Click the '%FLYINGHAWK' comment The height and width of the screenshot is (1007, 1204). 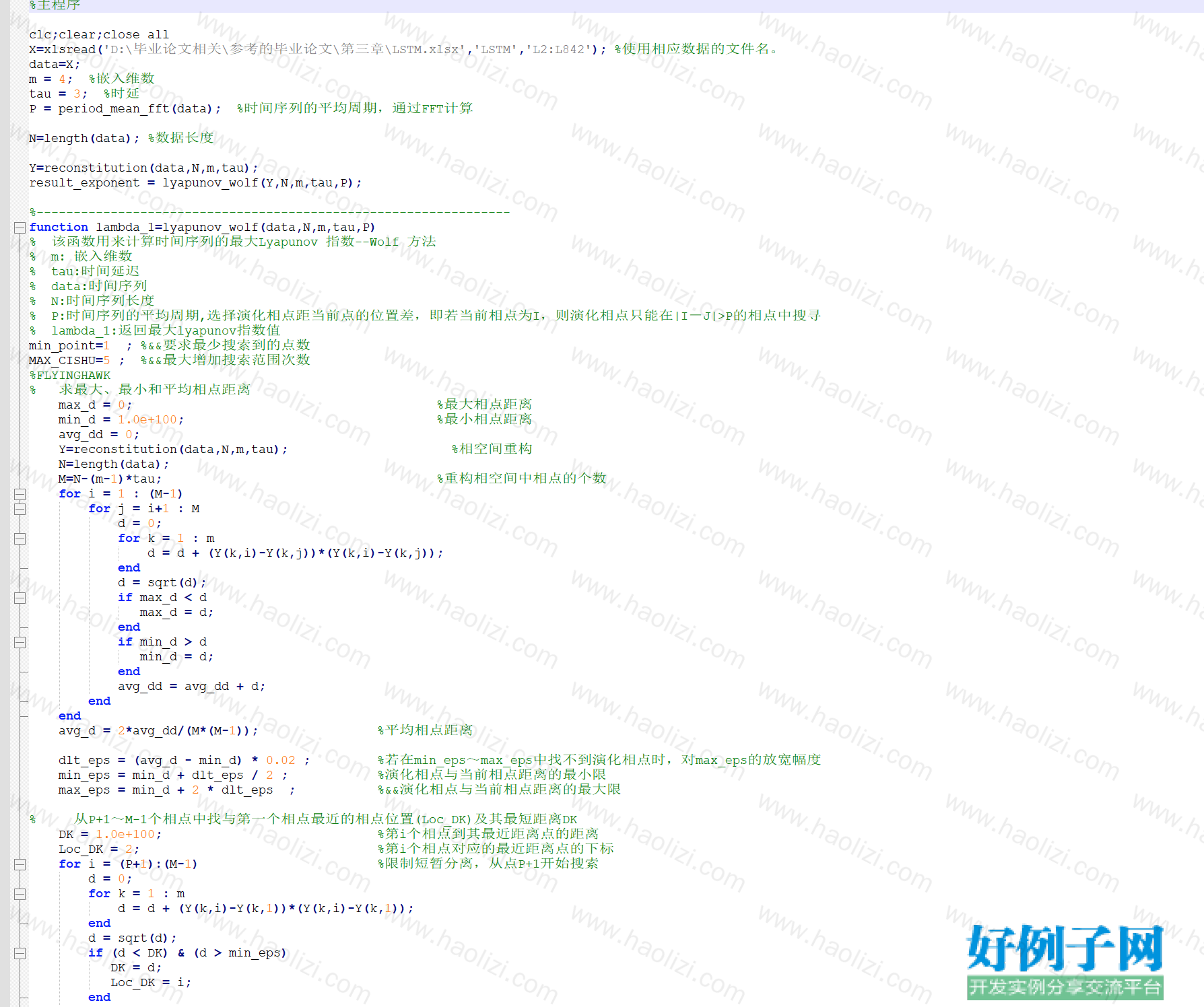[69, 375]
